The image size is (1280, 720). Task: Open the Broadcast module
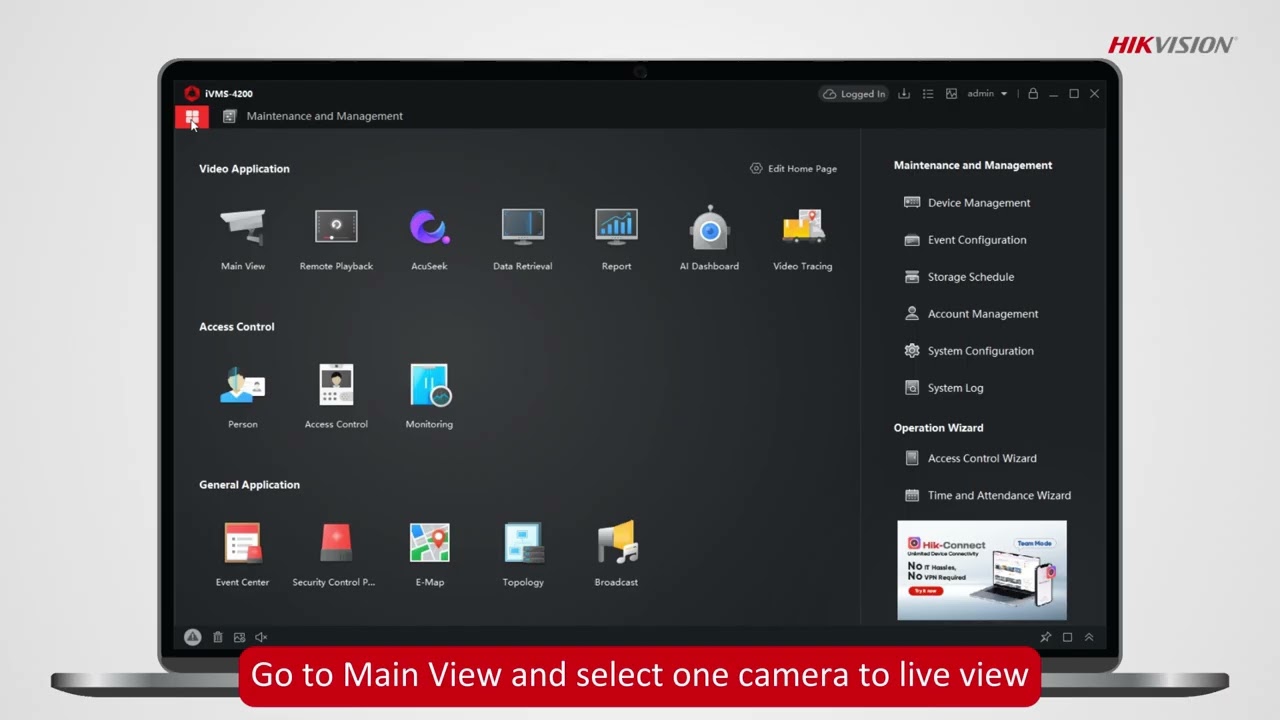pos(616,554)
